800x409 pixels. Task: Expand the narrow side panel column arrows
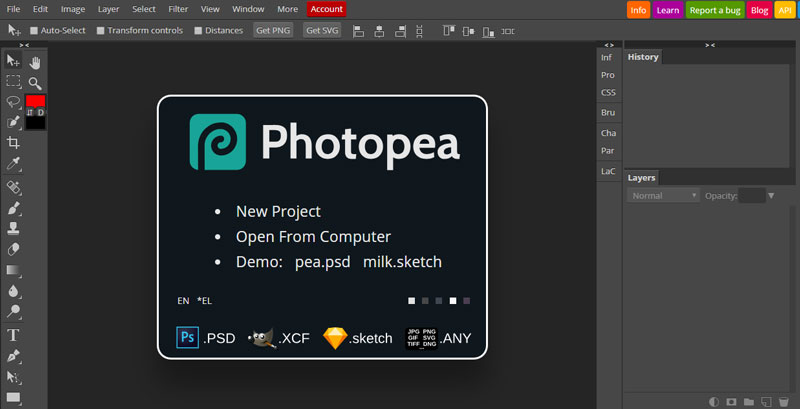pos(609,45)
